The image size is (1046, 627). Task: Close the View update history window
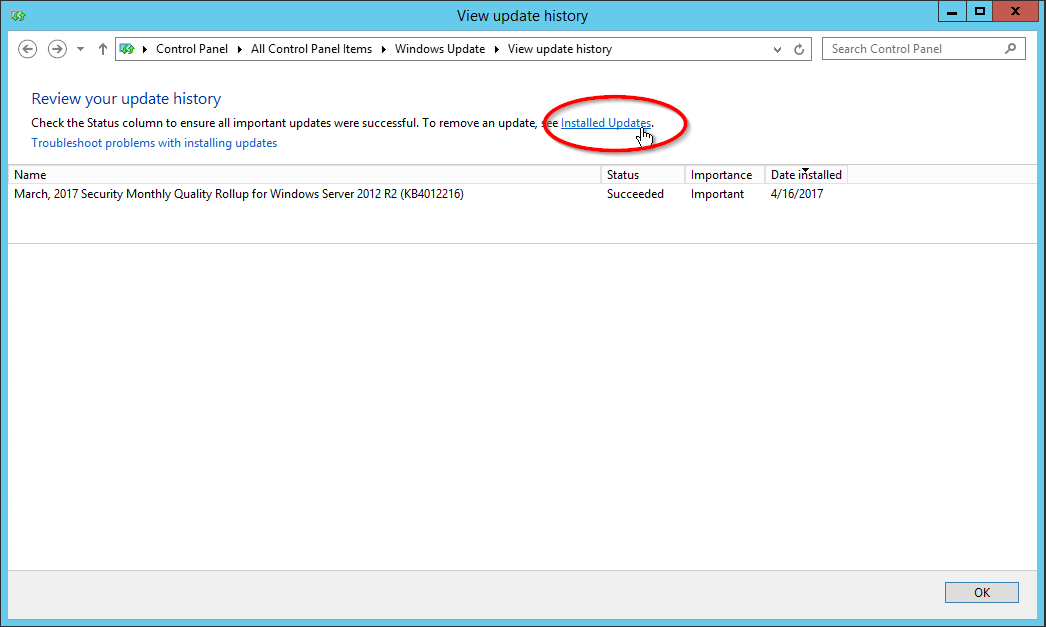[1015, 12]
